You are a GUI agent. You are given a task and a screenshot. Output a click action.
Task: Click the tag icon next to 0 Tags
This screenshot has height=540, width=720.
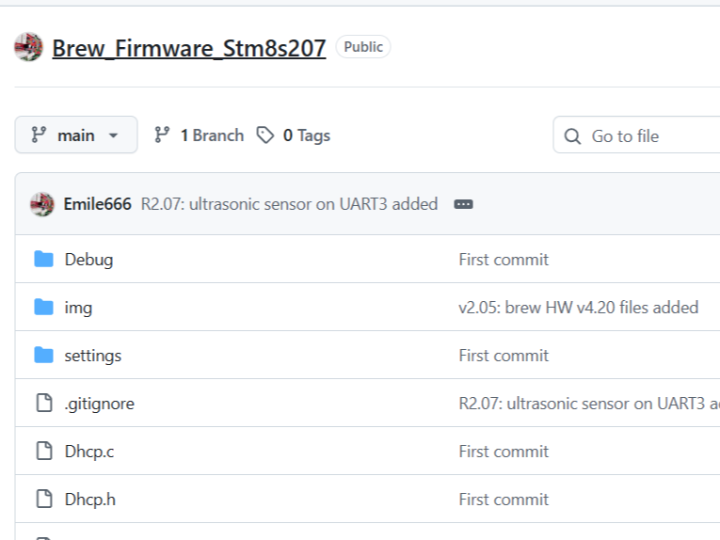(265, 135)
